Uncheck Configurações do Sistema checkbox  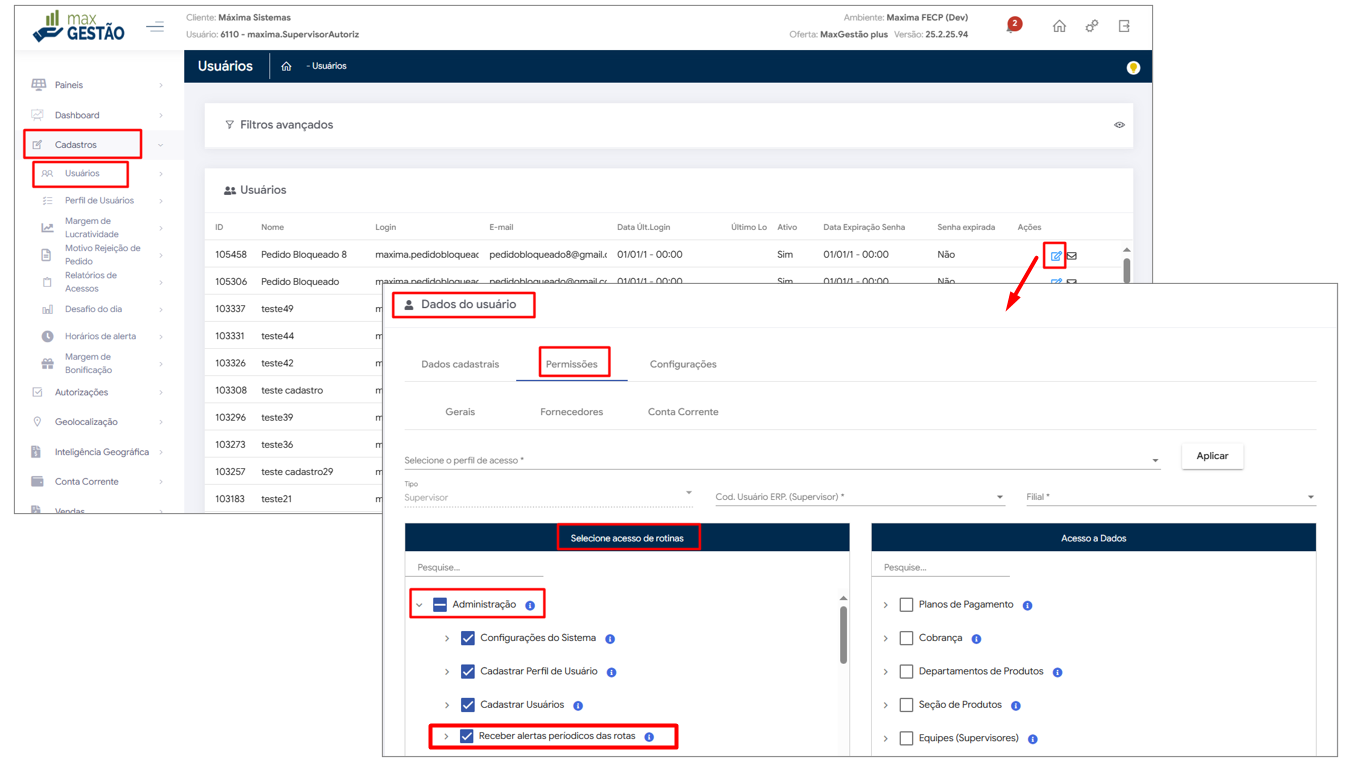(x=468, y=638)
